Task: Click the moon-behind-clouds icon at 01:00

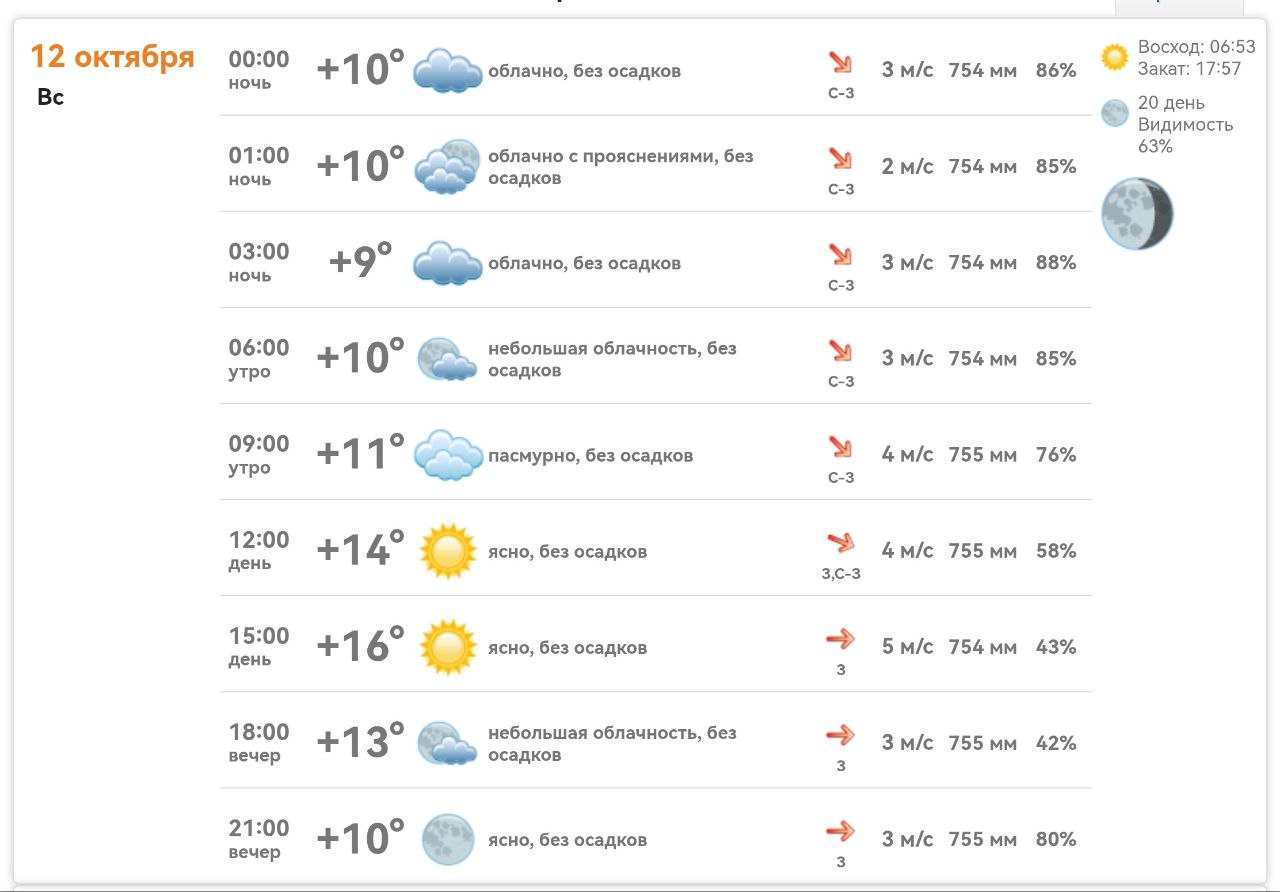Action: click(x=448, y=167)
